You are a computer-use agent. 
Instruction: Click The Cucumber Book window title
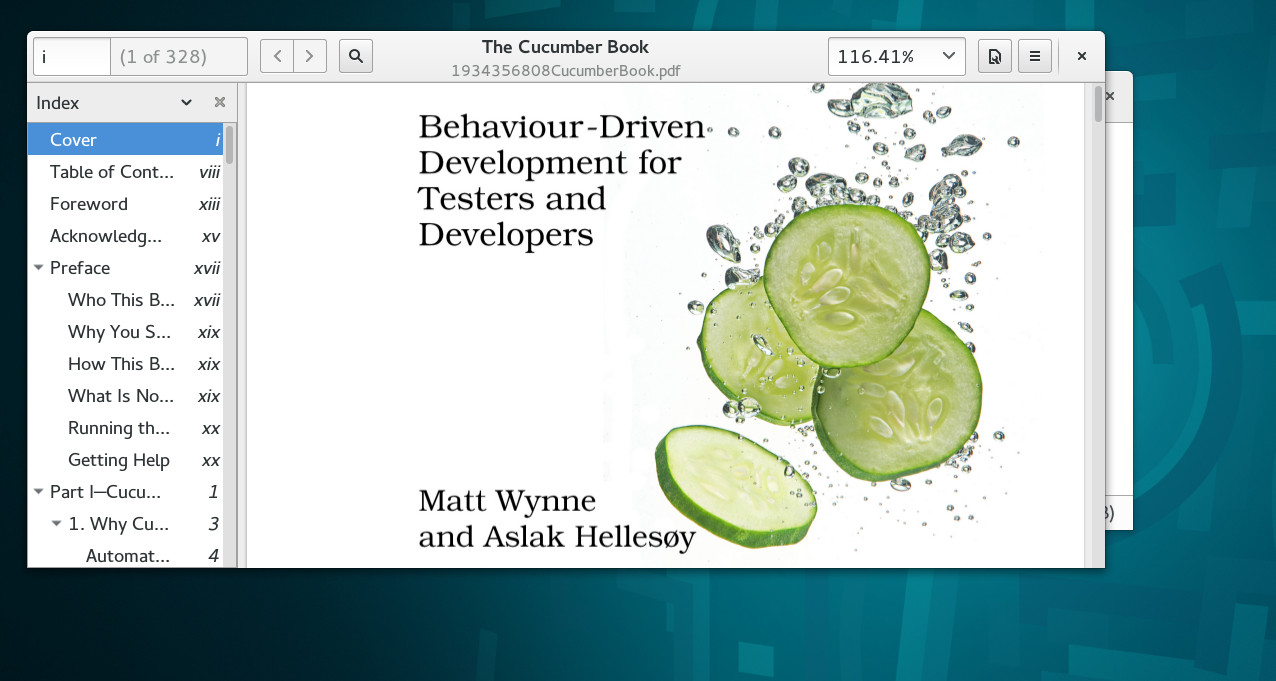(x=565, y=47)
